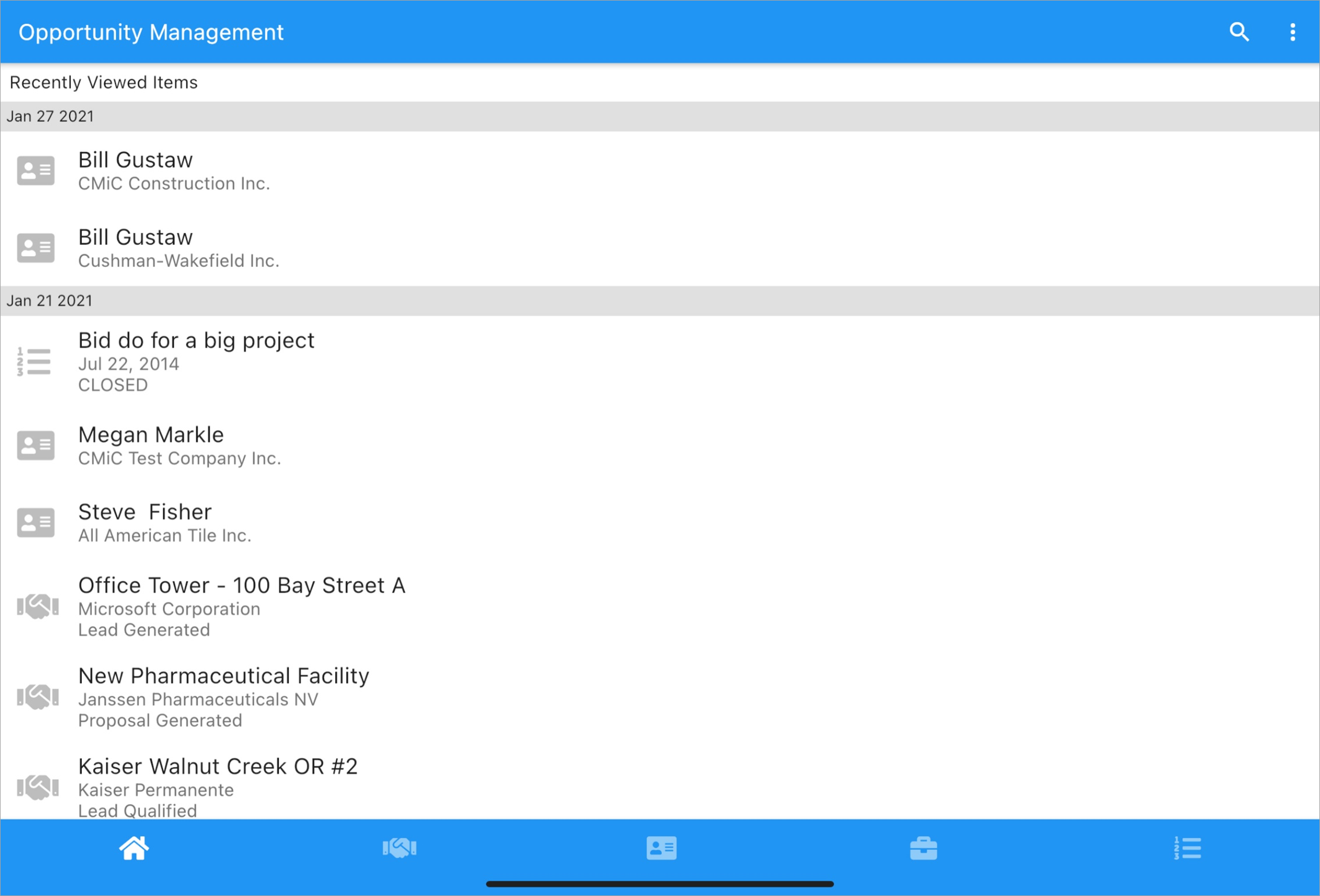Click 'Janssen Pharmaceuticals NV' text
The width and height of the screenshot is (1320, 896).
coord(198,700)
